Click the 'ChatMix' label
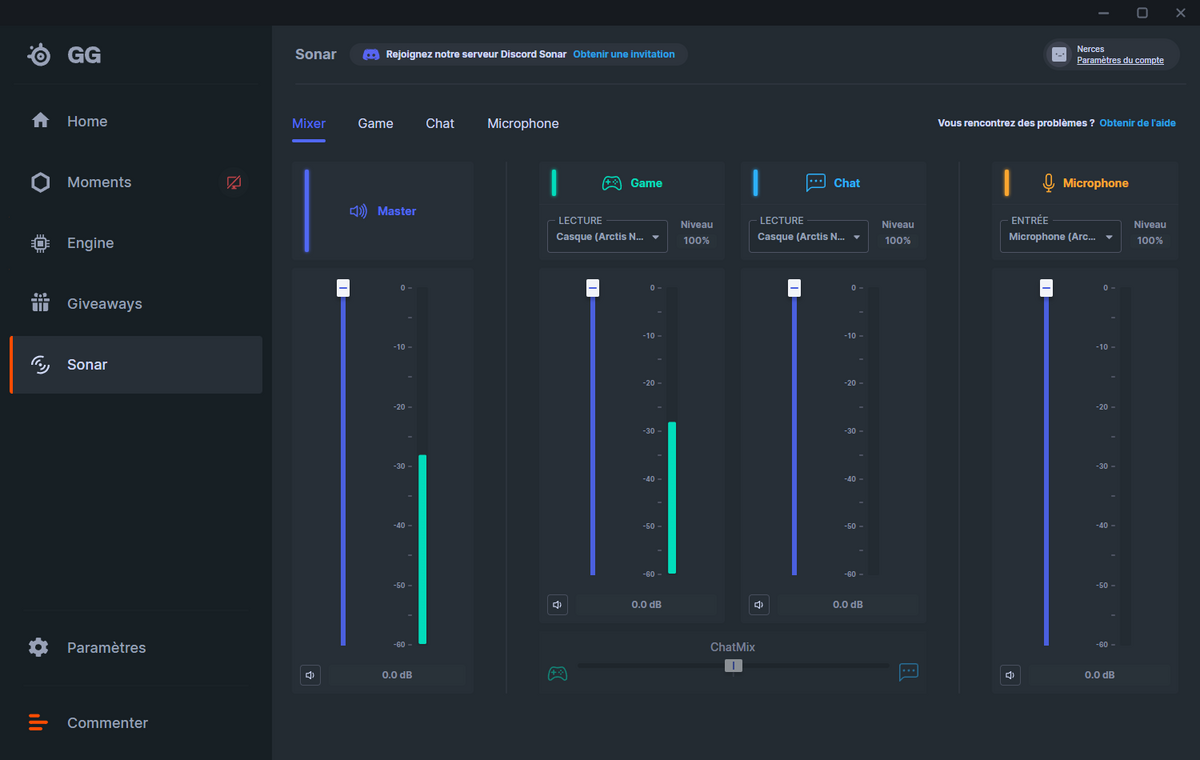This screenshot has width=1200, height=760. click(x=733, y=647)
